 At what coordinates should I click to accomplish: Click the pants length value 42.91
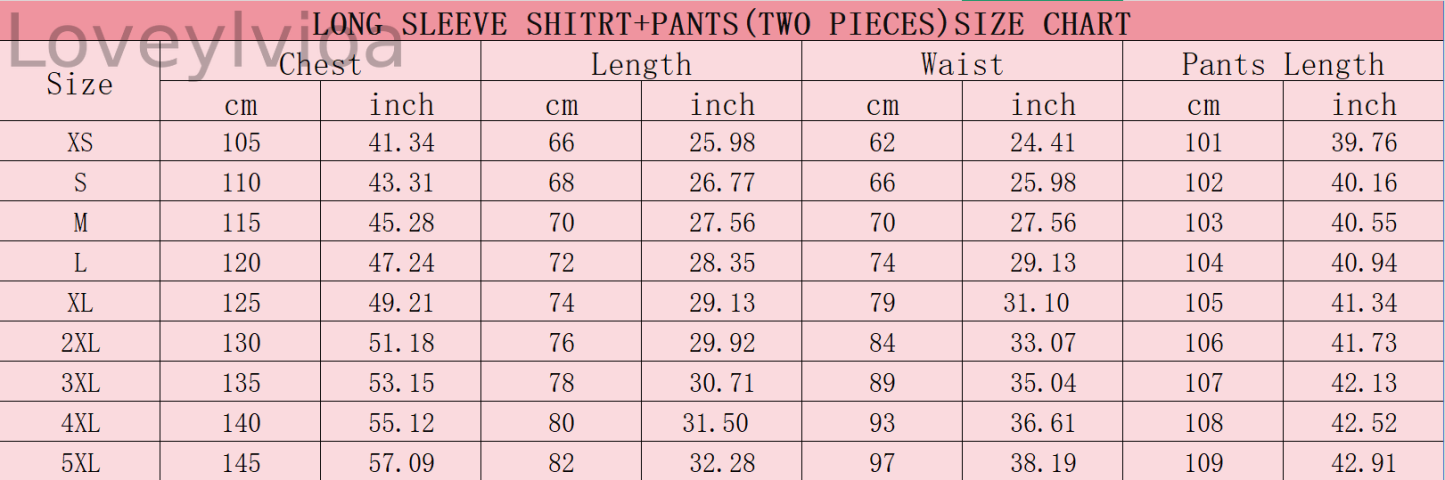click(x=1364, y=463)
